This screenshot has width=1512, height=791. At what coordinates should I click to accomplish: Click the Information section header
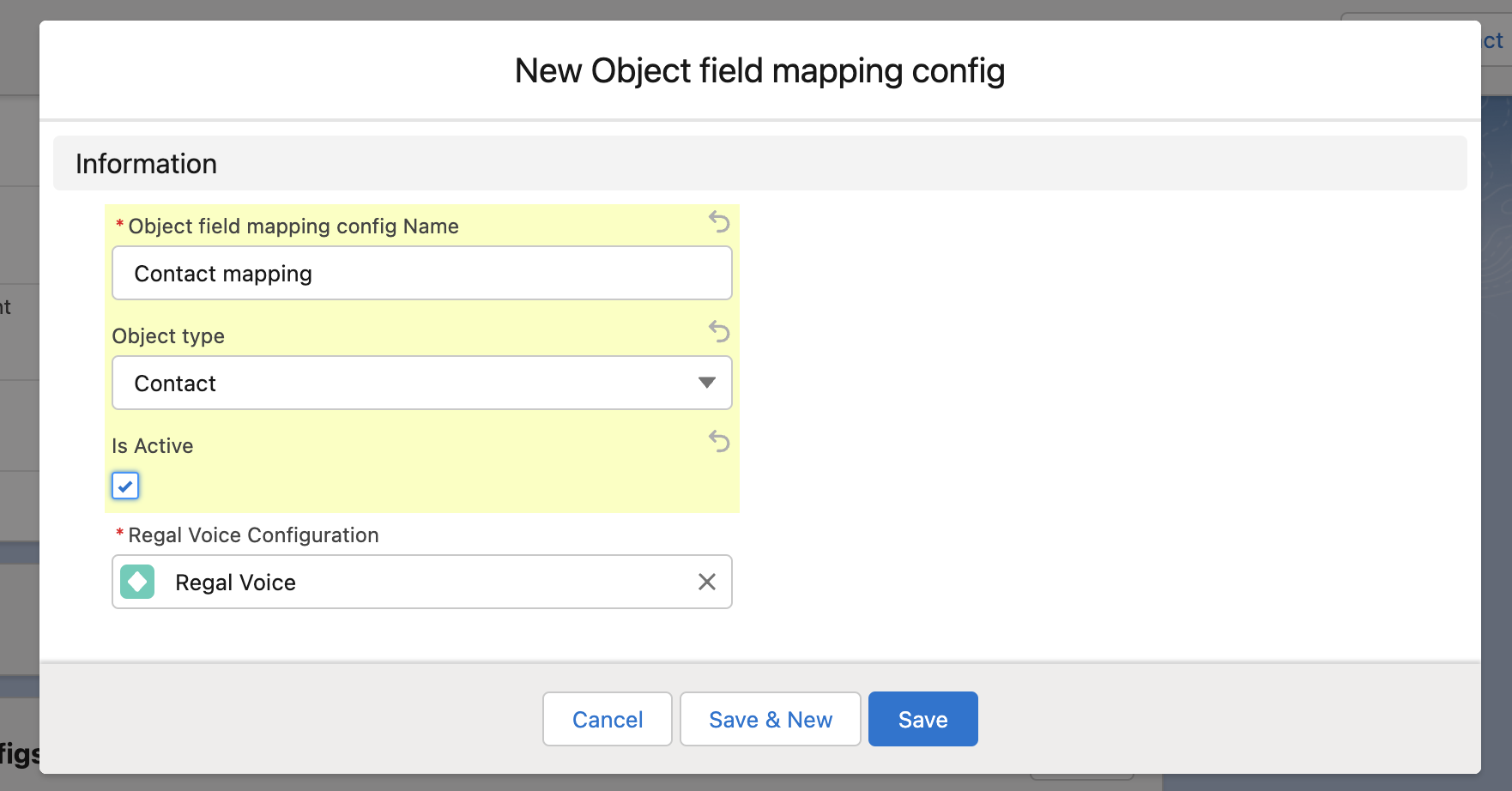coord(146,164)
